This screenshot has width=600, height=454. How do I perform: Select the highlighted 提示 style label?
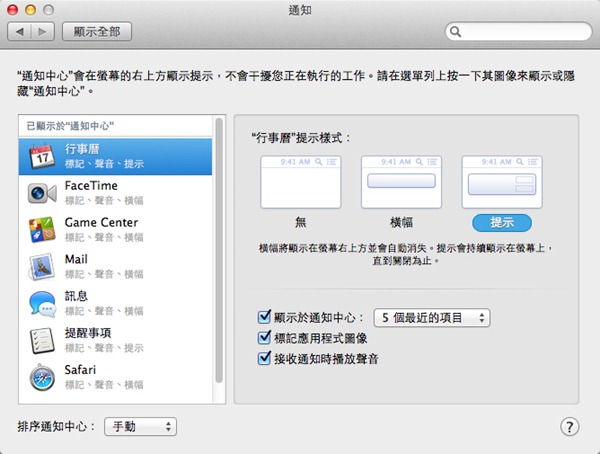pyautogui.click(x=502, y=222)
